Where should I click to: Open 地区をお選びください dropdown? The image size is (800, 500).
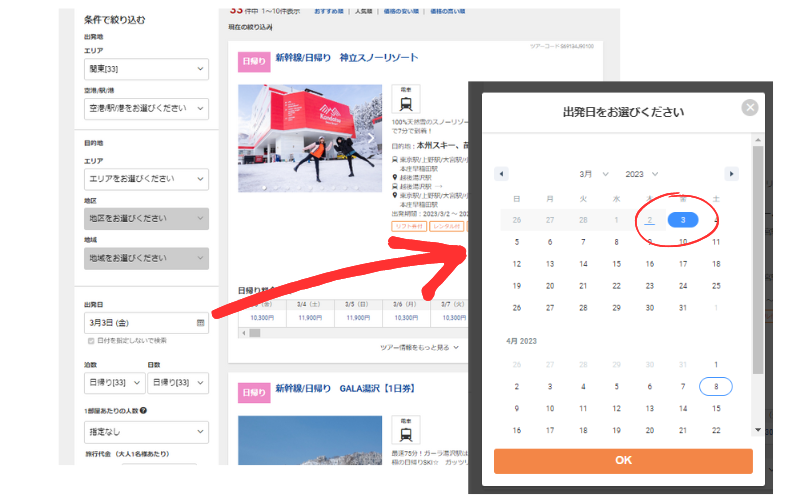tap(146, 218)
